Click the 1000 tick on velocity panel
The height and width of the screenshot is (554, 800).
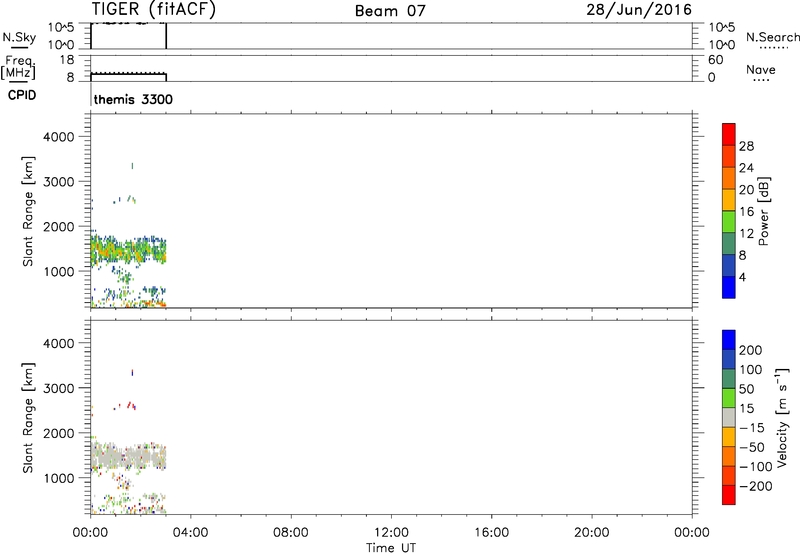pyautogui.click(x=59, y=478)
